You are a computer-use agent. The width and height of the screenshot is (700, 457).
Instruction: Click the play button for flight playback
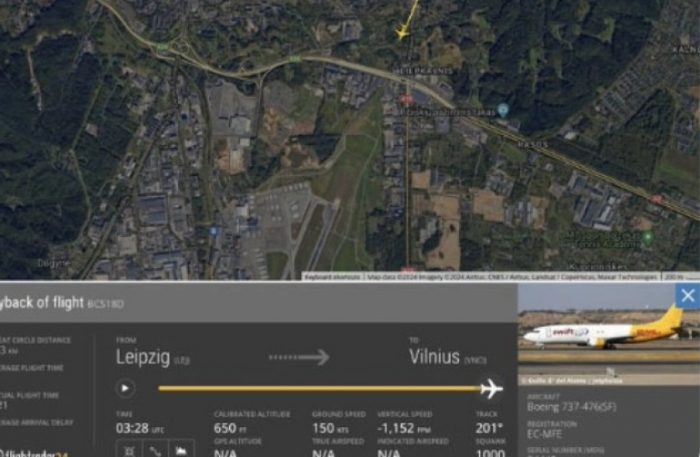pos(125,388)
